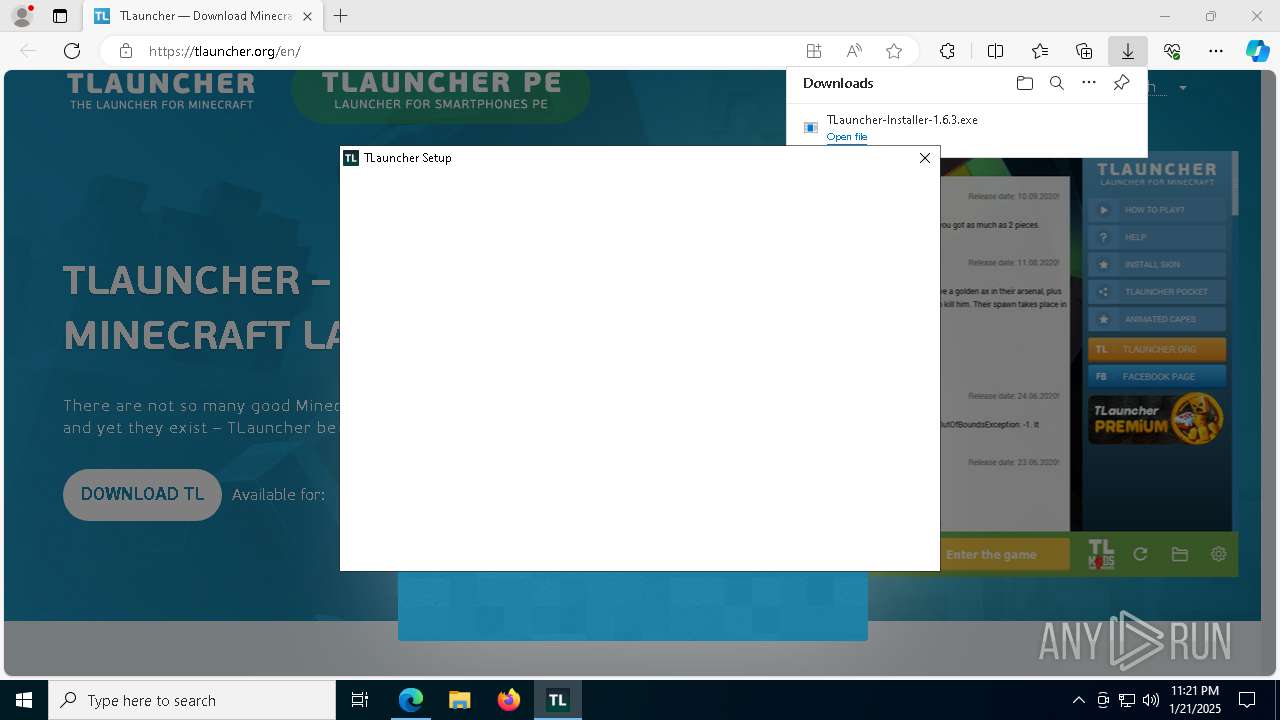
Task: Click TLAUNCHER.ORG orange button
Action: click(x=1157, y=350)
